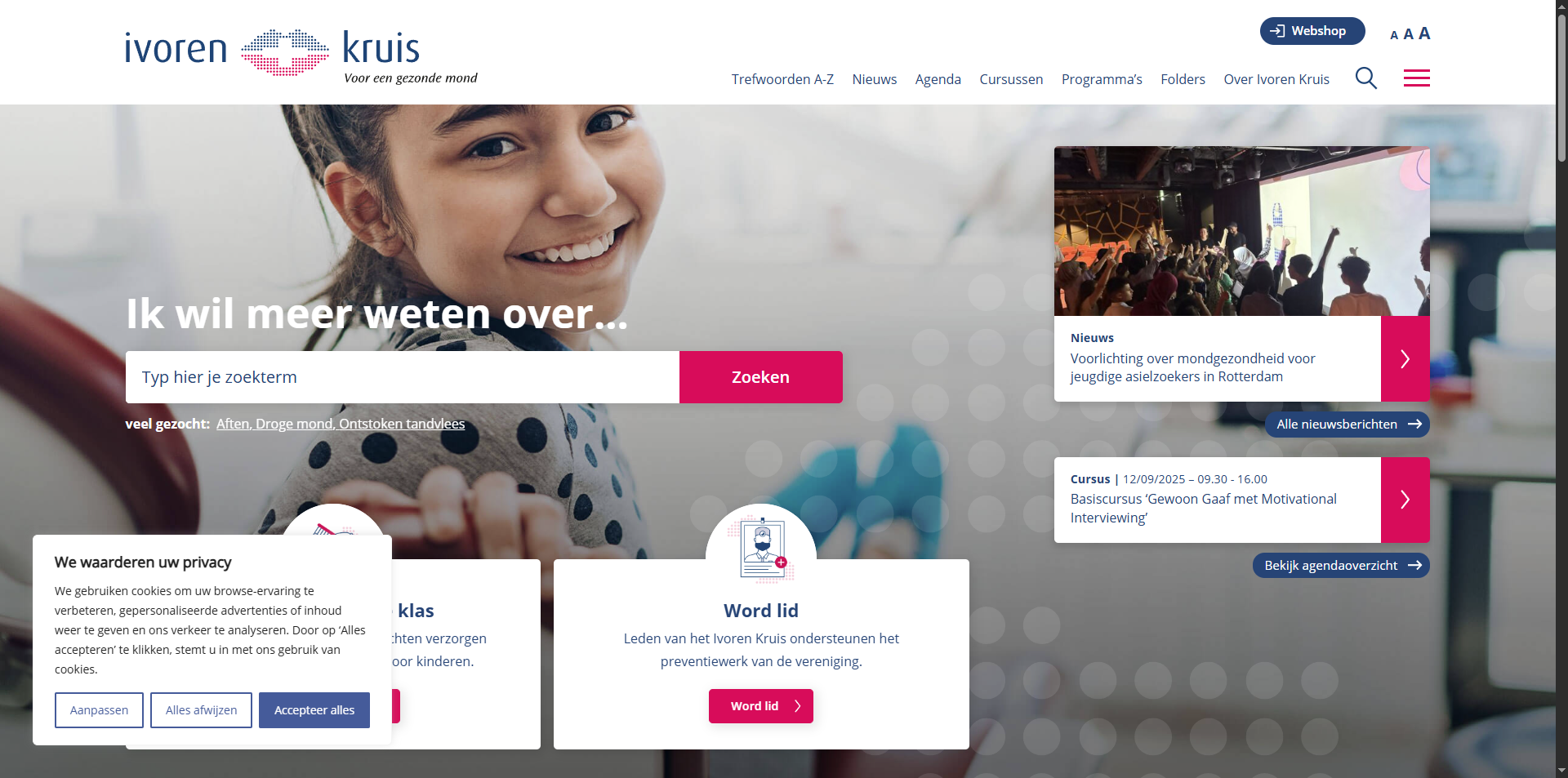The height and width of the screenshot is (778, 1568).
Task: Click into the Typ hier je zoekterm field
Action: (x=403, y=377)
